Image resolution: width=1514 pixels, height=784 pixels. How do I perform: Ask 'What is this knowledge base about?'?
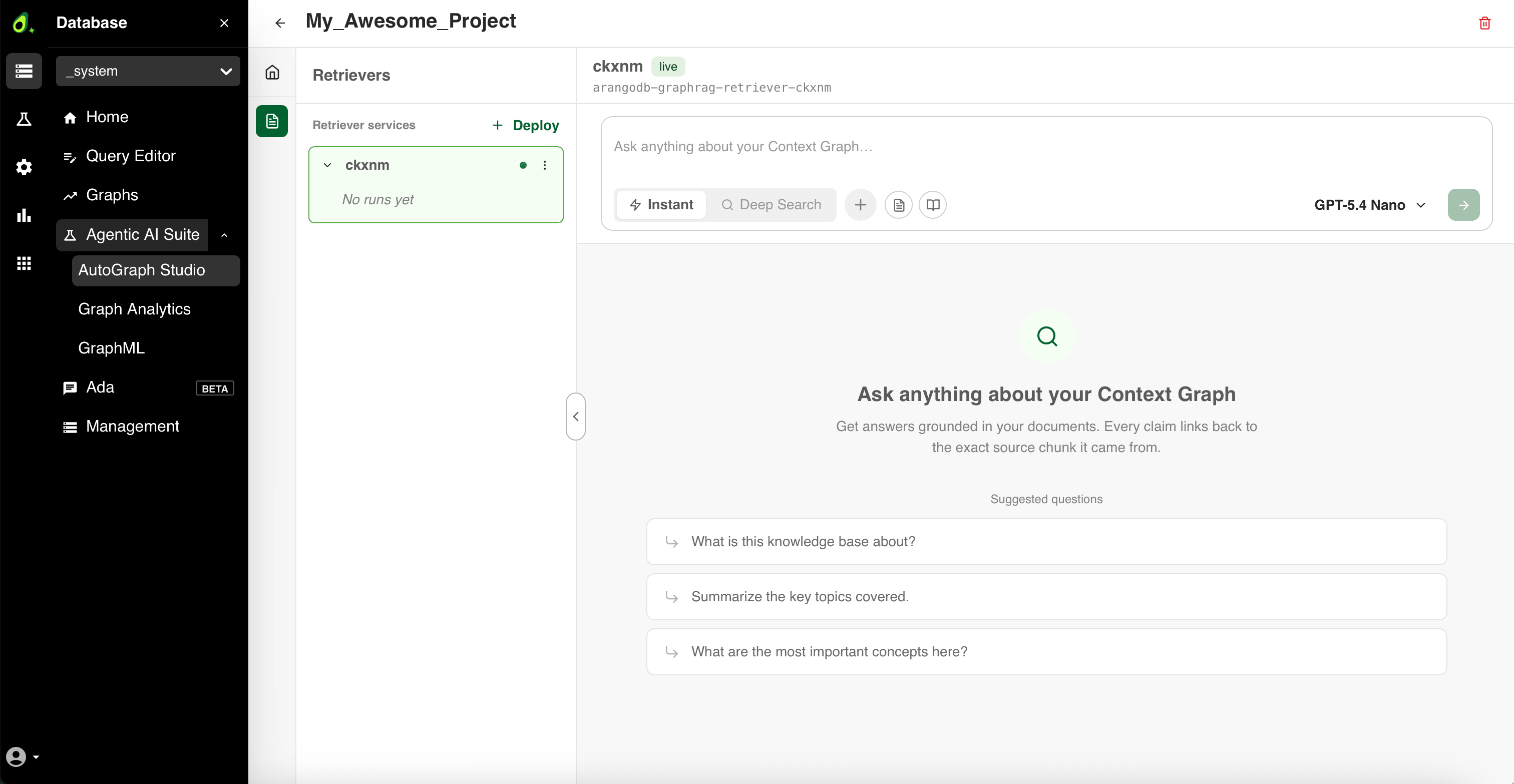click(x=1046, y=542)
